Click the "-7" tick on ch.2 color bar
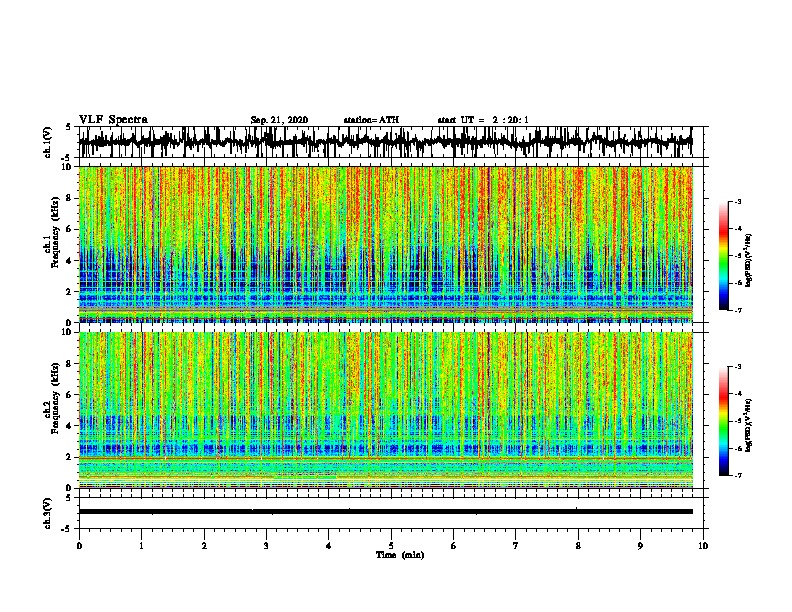 pos(737,476)
